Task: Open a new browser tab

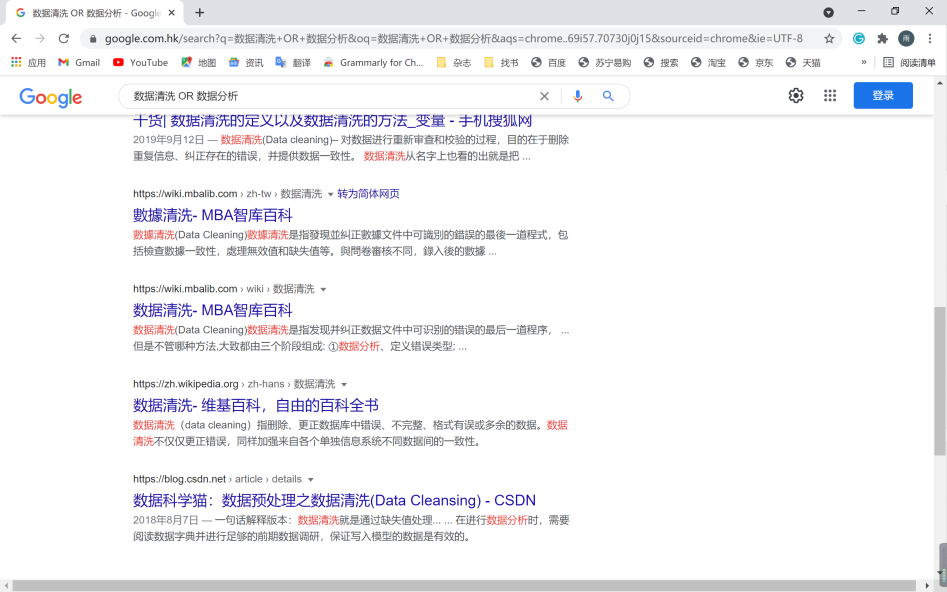Action: 200,13
